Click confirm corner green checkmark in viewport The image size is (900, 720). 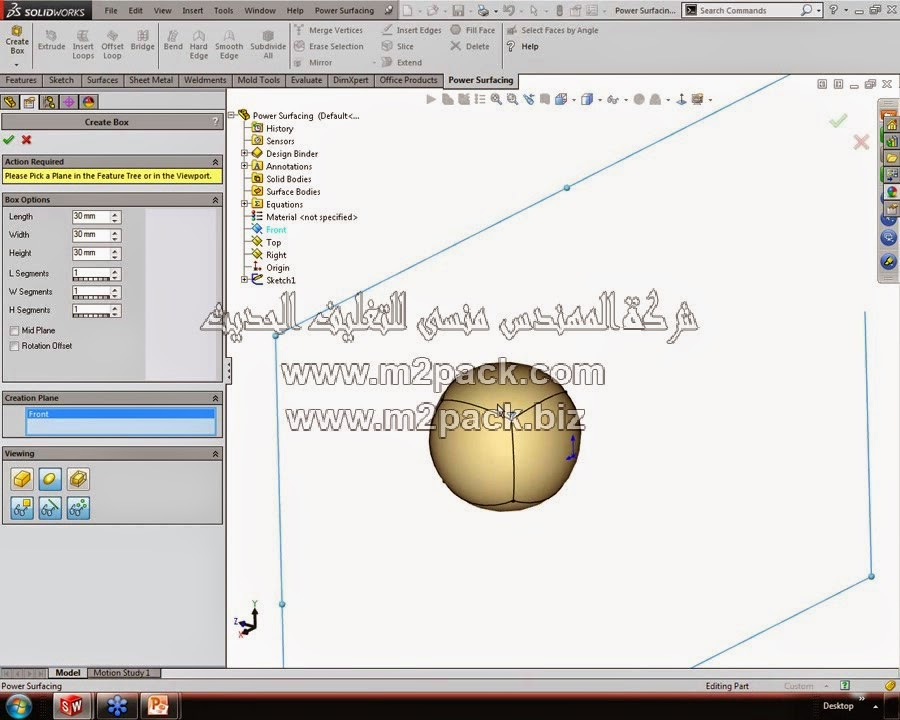coord(838,120)
